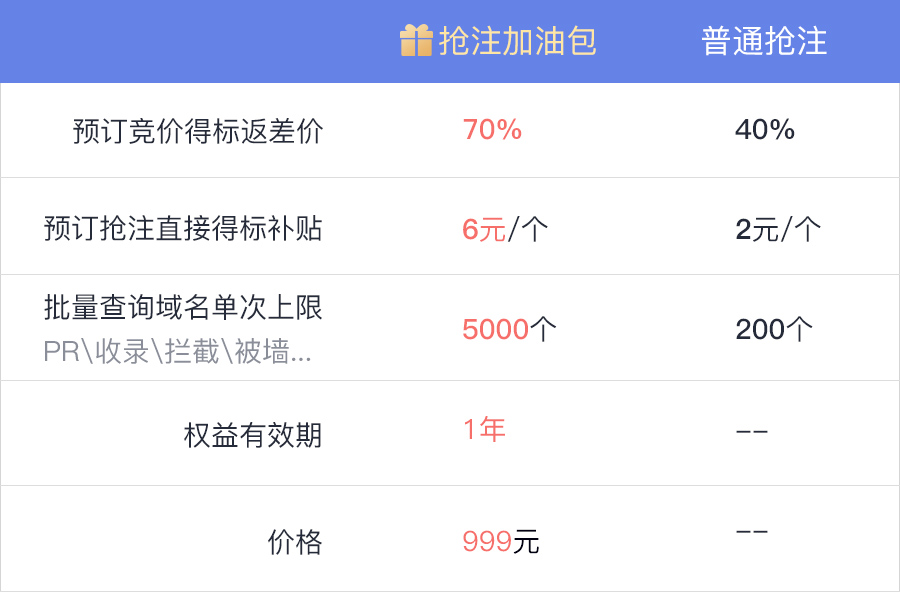This screenshot has width=900, height=592.
Task: Click the gift box icon in header
Action: (416, 41)
